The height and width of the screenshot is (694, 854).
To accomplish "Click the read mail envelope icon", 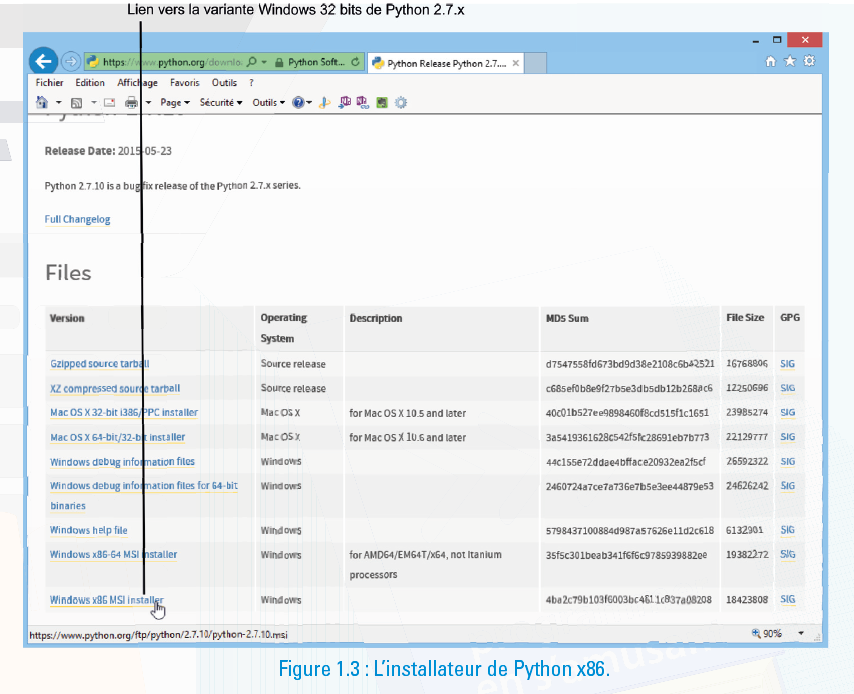I will tap(109, 102).
